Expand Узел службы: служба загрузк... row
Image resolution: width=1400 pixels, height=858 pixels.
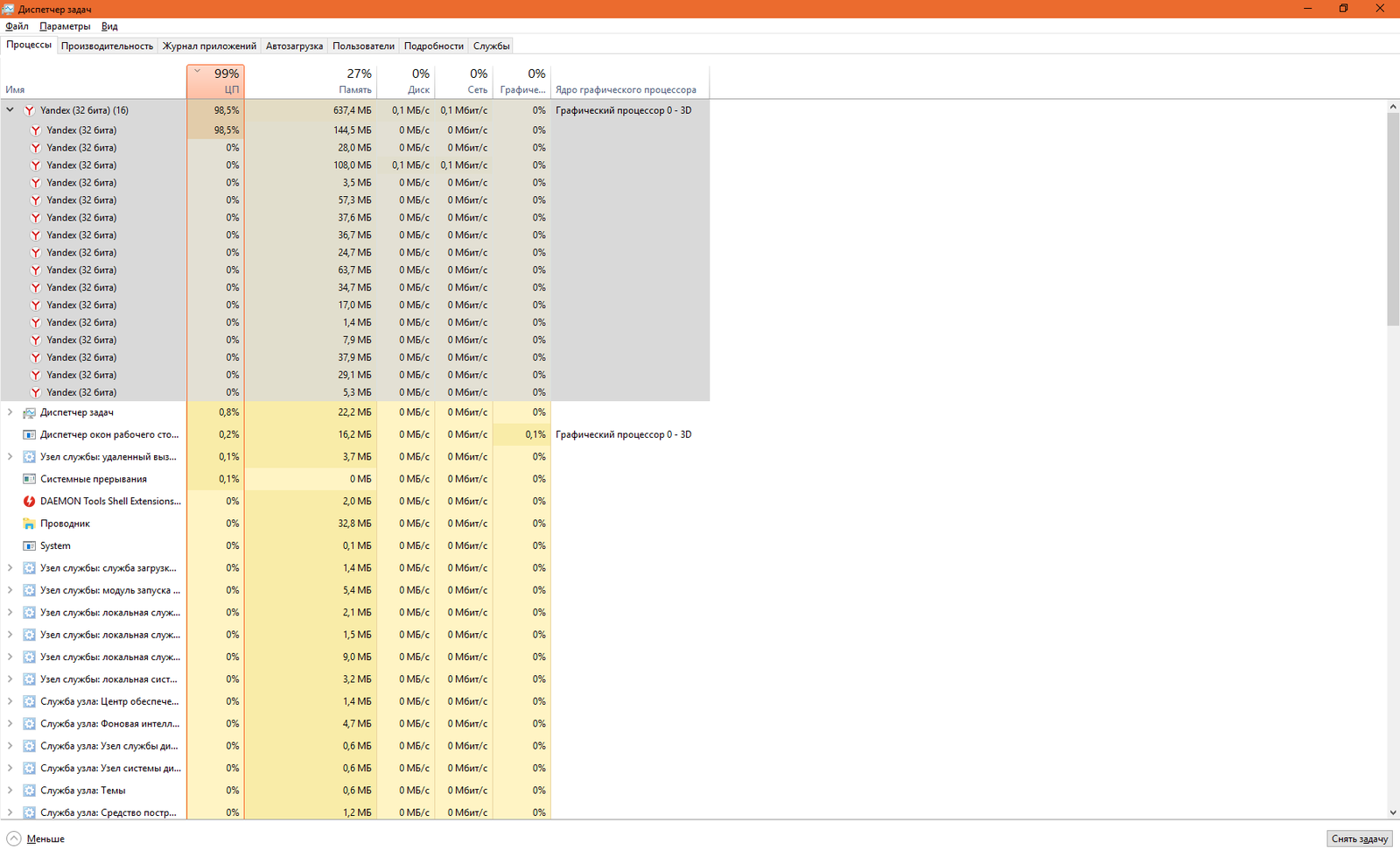10,568
